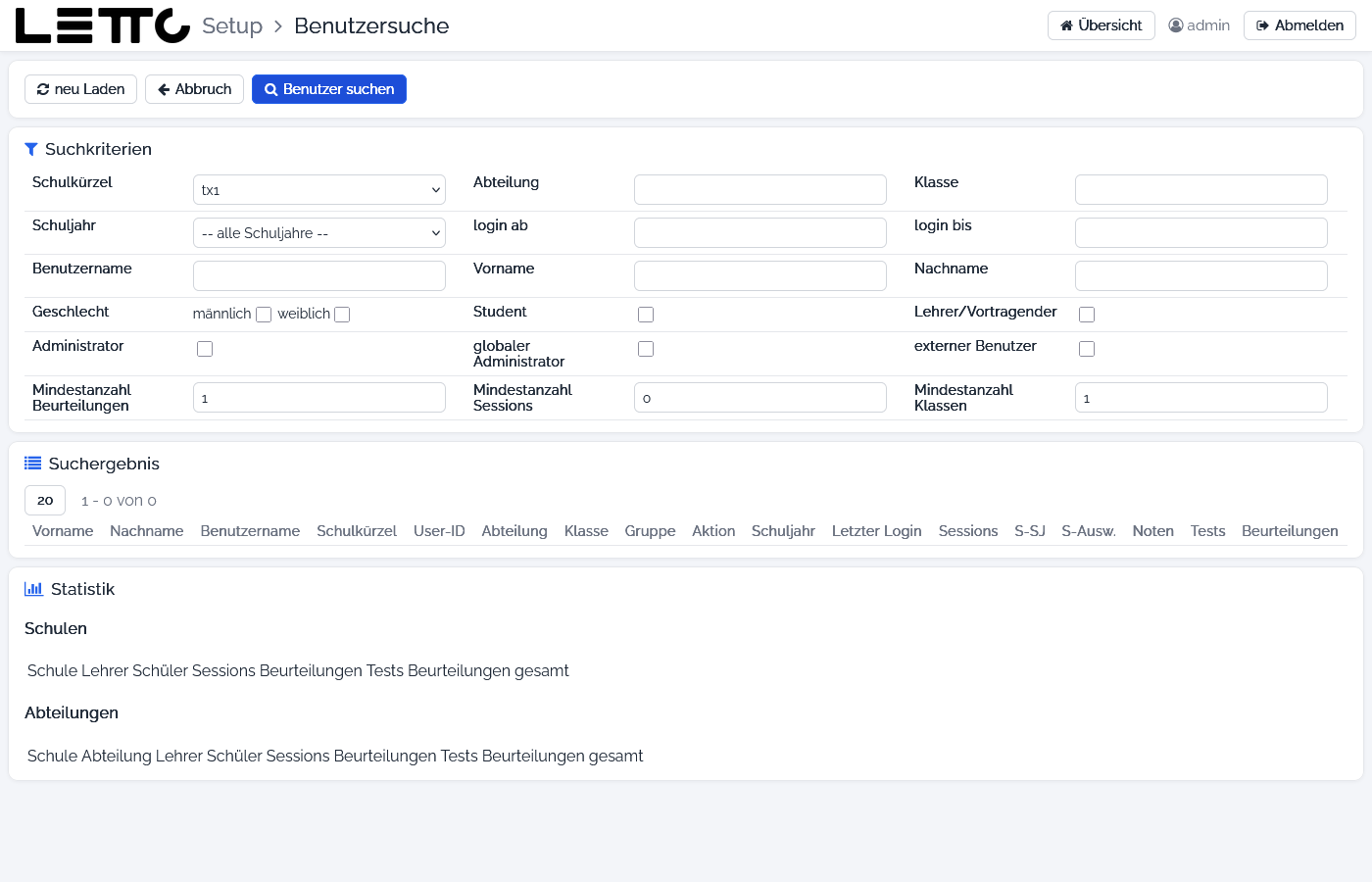This screenshot has width=1372, height=882.
Task: Click the Gruppe column header
Action: (651, 531)
